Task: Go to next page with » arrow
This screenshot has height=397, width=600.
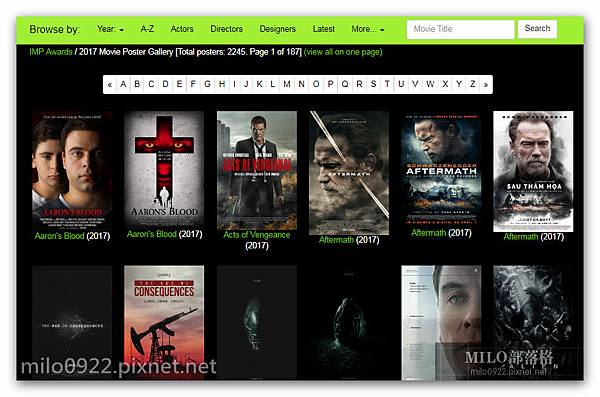Action: (486, 84)
